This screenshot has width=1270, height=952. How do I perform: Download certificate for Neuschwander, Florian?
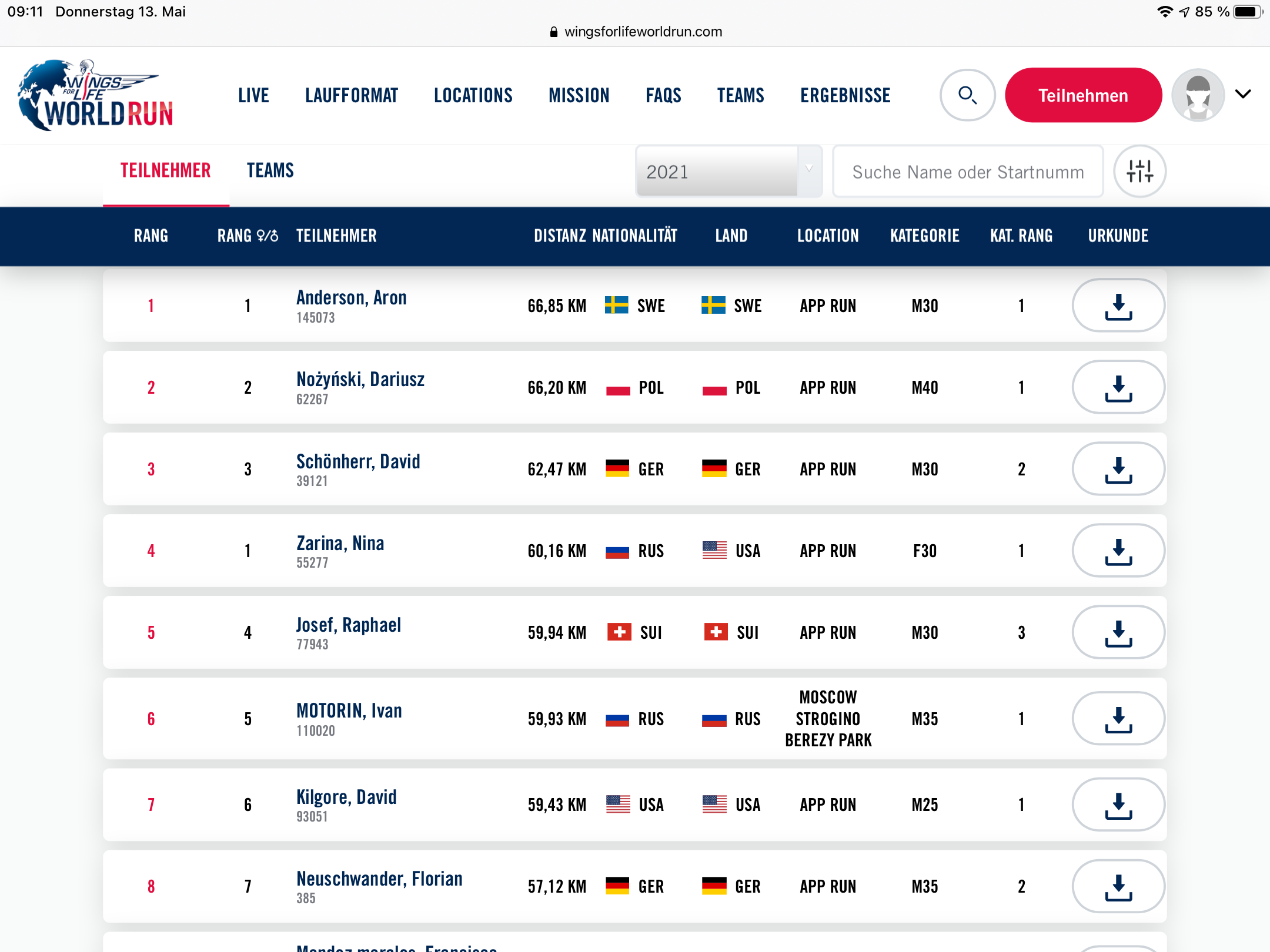coord(1118,886)
